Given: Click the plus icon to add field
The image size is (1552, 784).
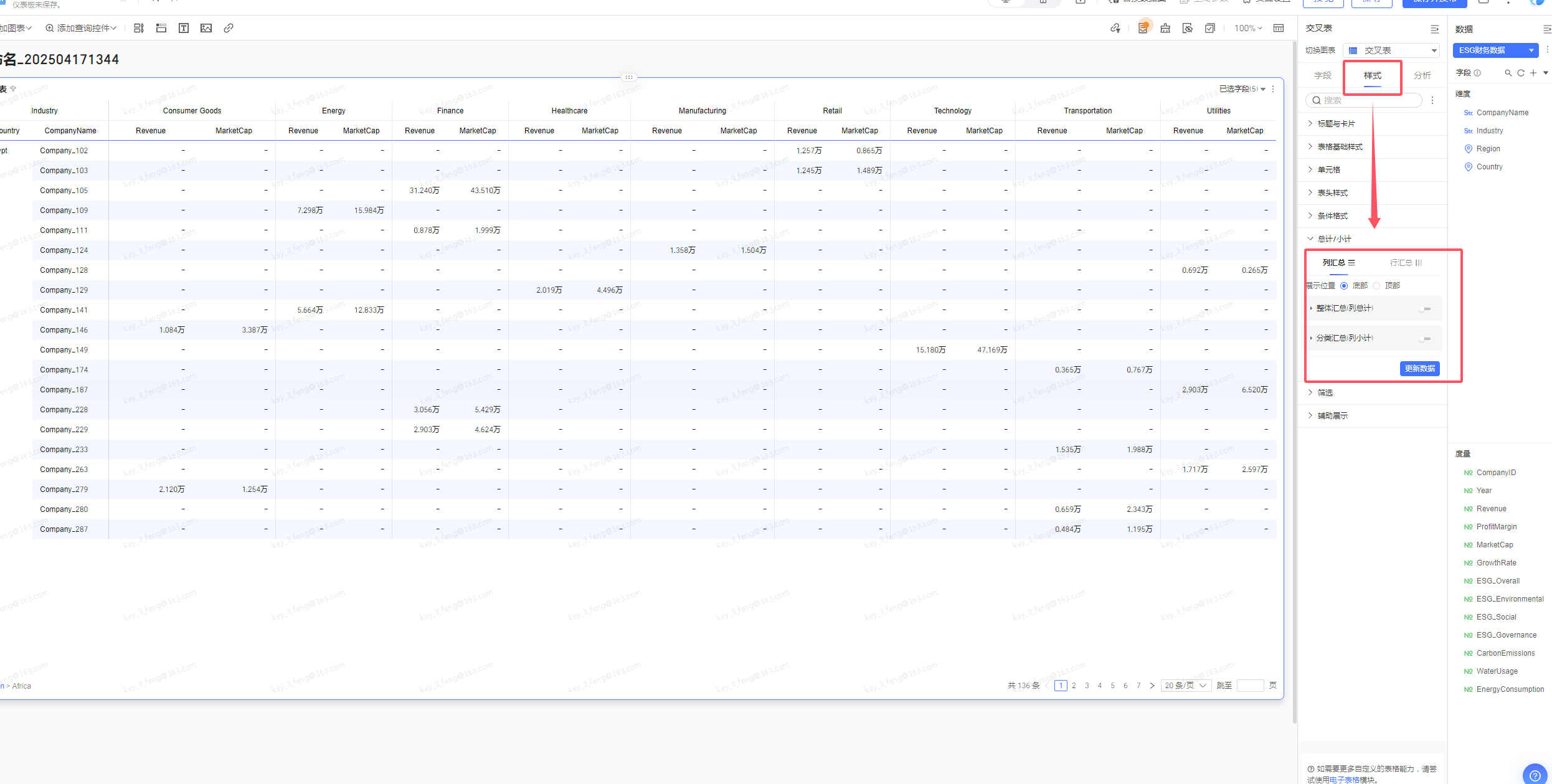Looking at the screenshot, I should click(x=1533, y=73).
